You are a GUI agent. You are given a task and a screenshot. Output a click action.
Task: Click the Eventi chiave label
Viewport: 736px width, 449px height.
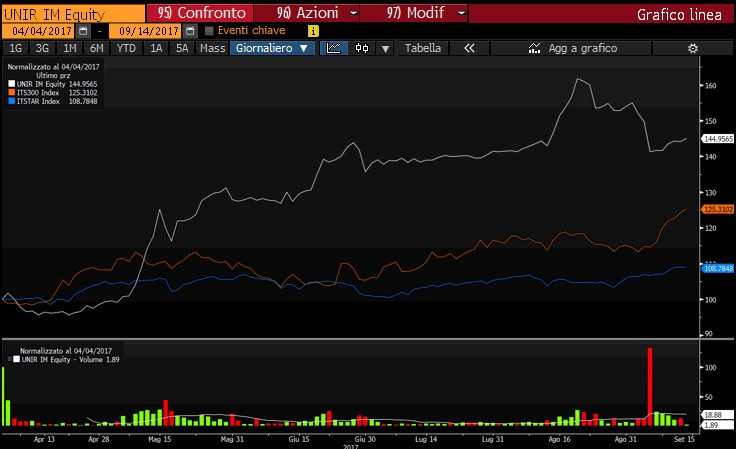(252, 31)
